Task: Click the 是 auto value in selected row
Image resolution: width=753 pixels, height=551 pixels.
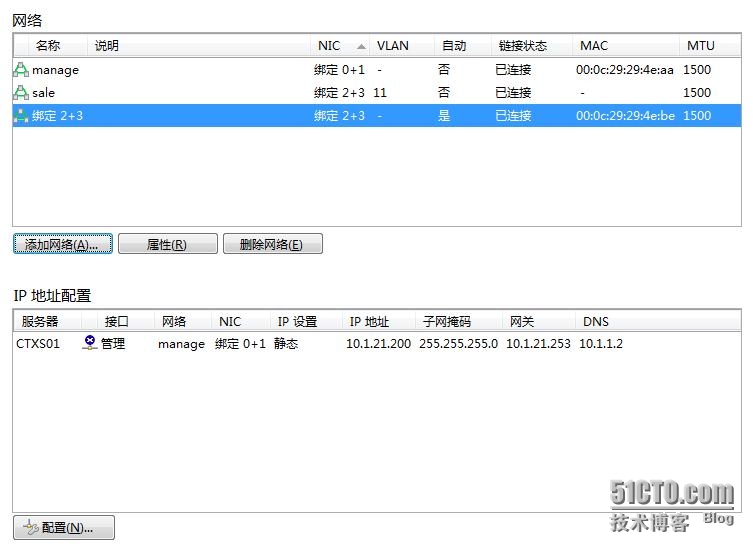Action: tap(444, 116)
